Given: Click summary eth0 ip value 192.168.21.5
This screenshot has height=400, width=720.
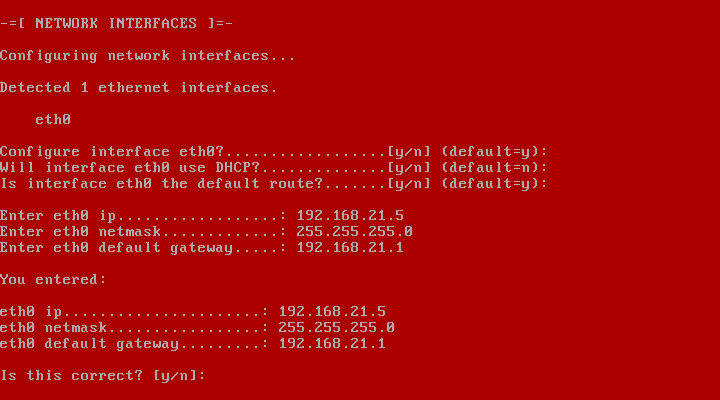Looking at the screenshot, I should pos(332,312).
